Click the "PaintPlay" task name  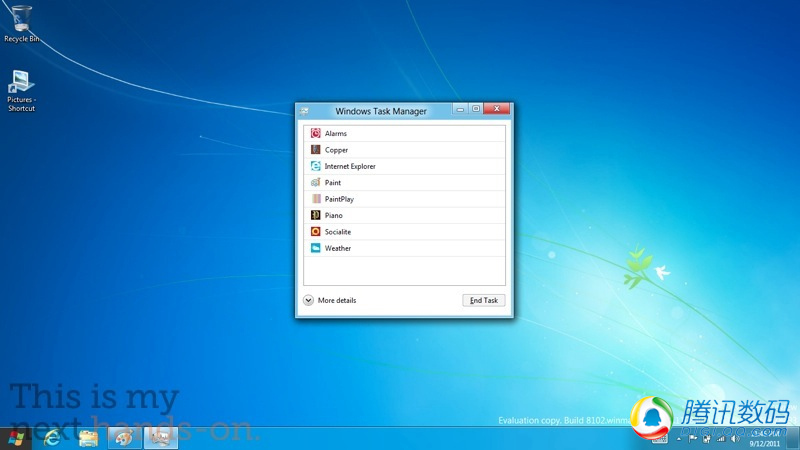[x=339, y=199]
